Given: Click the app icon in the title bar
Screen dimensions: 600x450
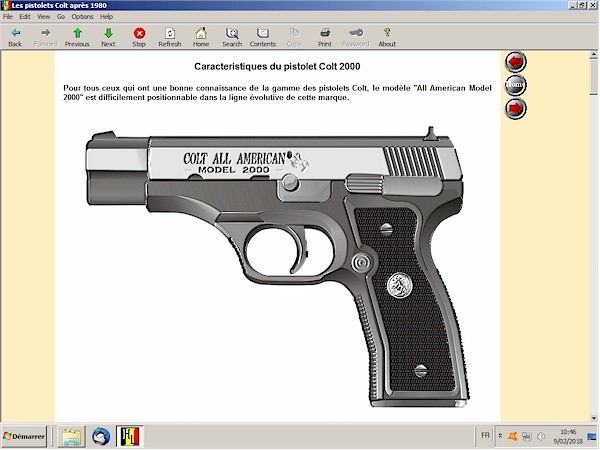Looking at the screenshot, I should (x=5, y=5).
